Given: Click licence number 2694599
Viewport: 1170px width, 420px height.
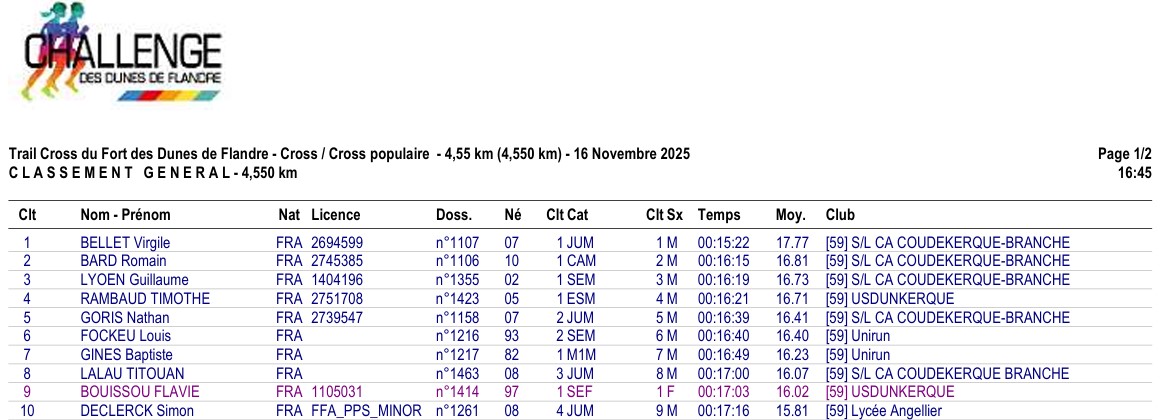Looking at the screenshot, I should [337, 242].
